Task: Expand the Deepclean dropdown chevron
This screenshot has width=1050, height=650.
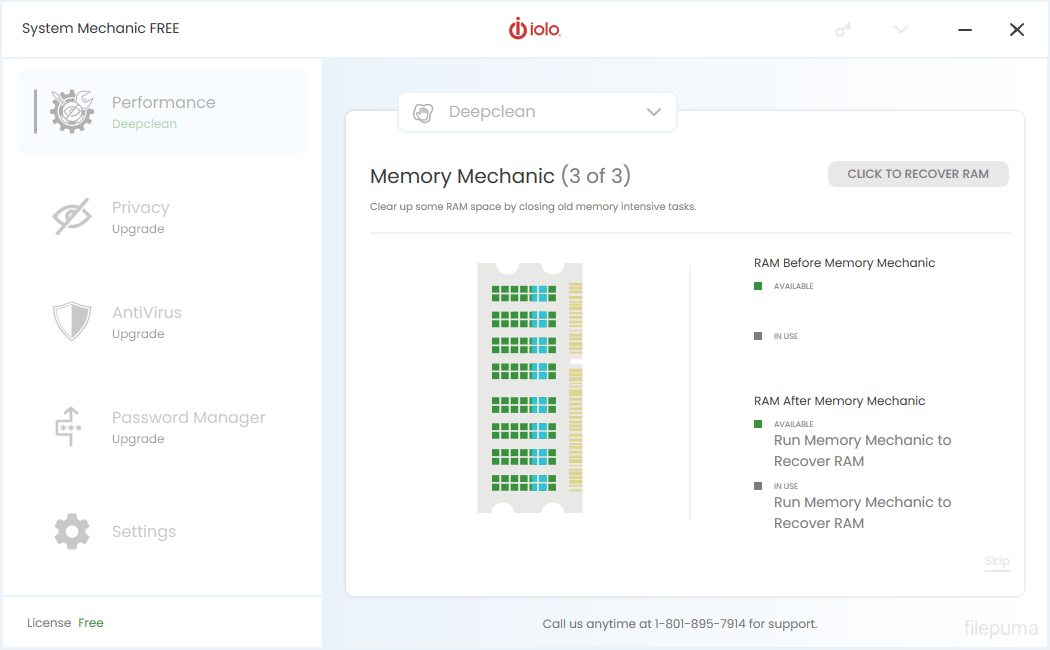Action: (654, 112)
